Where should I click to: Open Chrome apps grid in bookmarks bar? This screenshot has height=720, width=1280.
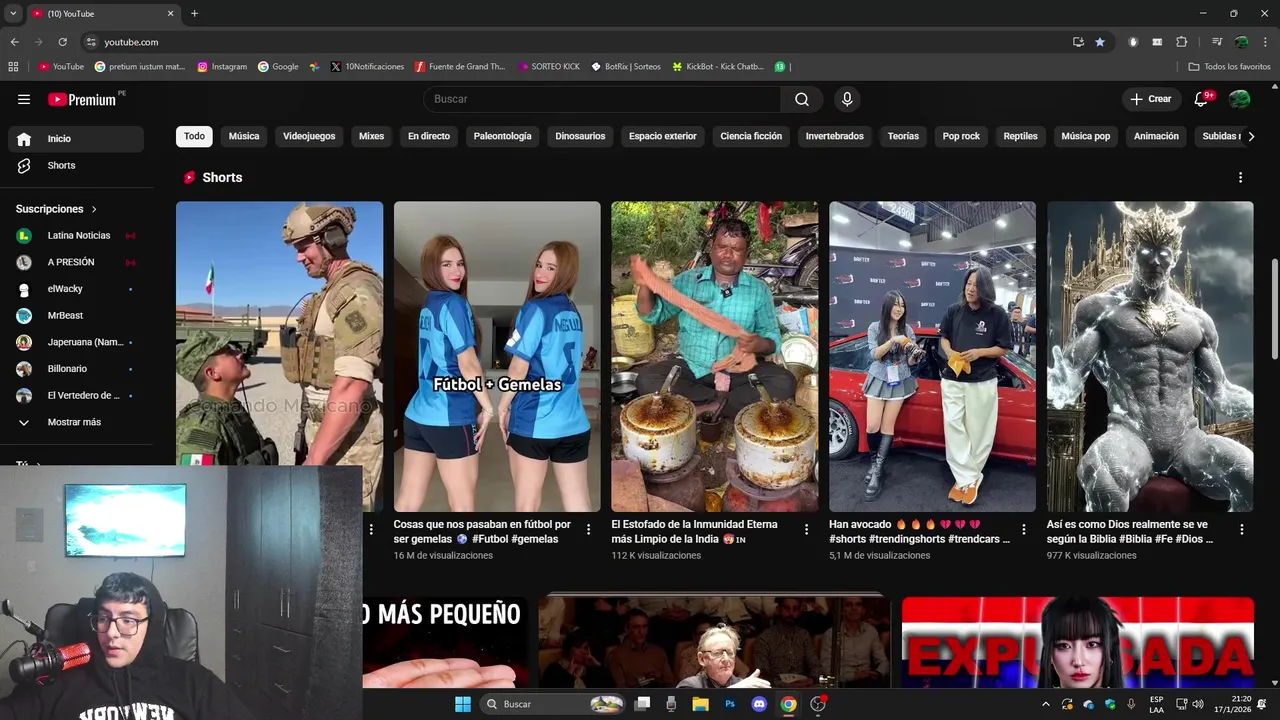pos(13,67)
